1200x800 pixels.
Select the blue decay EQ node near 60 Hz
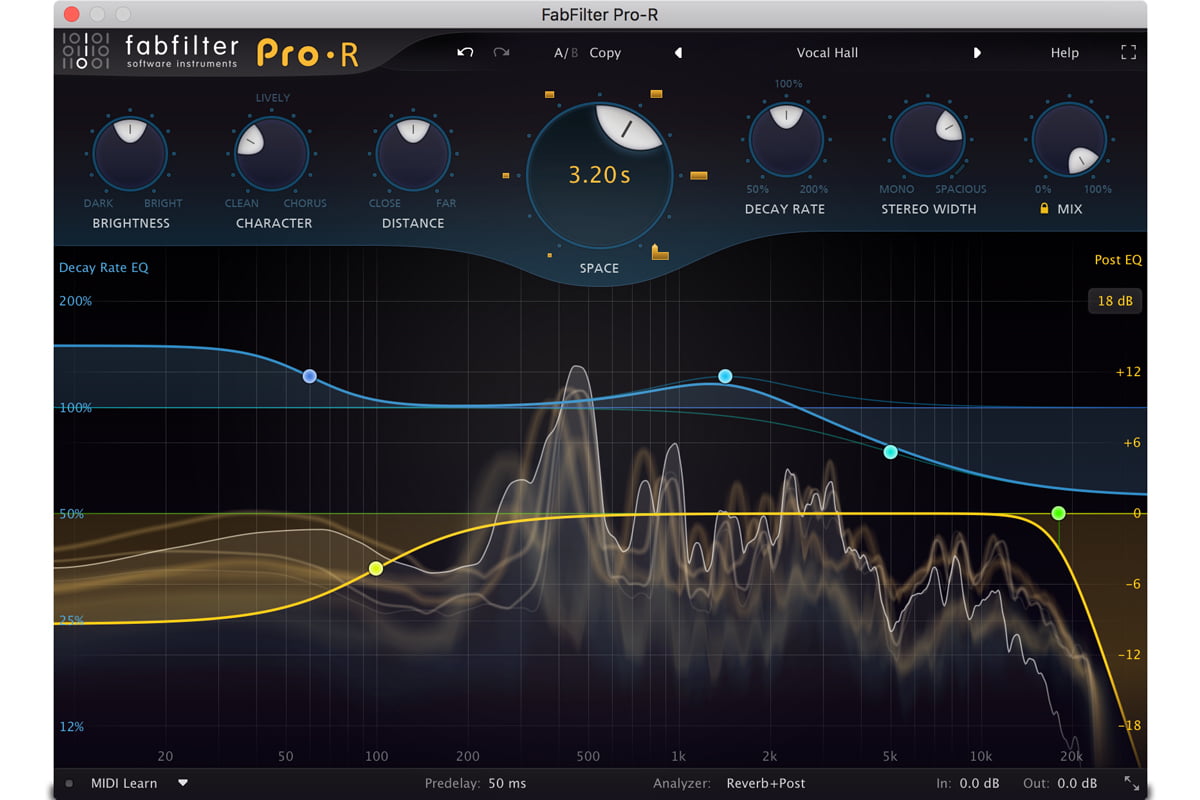310,376
